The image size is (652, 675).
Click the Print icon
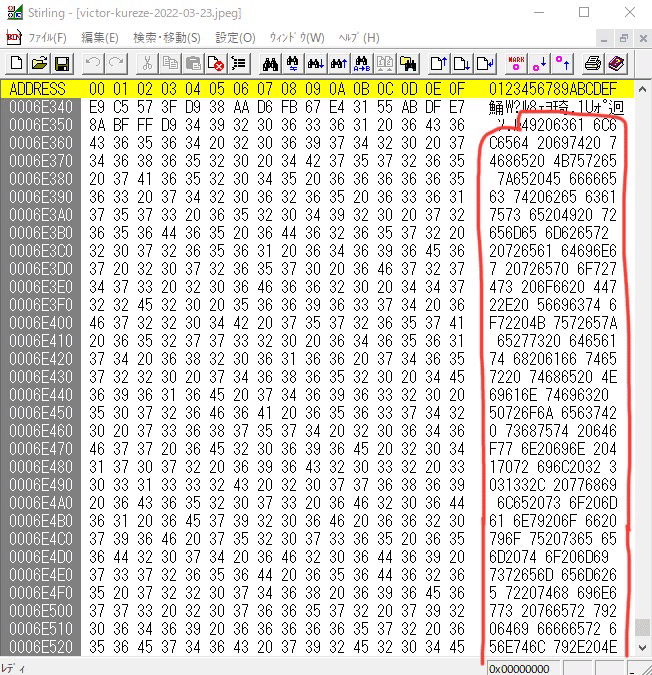tap(593, 64)
